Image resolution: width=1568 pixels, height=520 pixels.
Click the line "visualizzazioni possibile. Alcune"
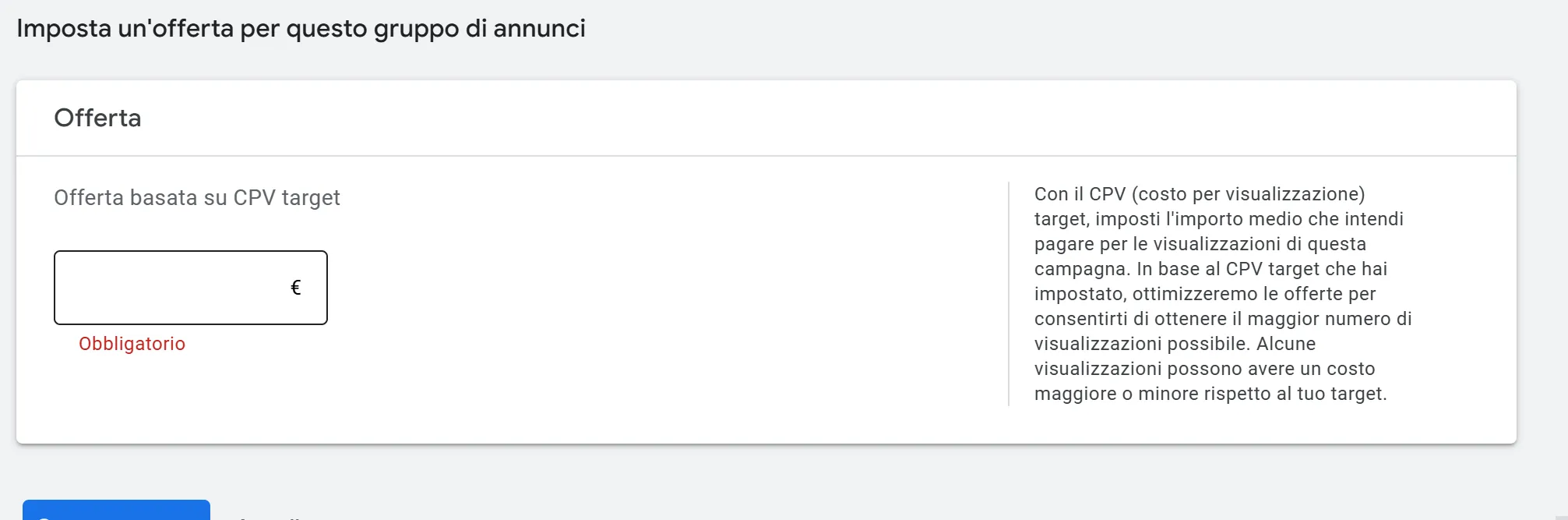(1175, 344)
